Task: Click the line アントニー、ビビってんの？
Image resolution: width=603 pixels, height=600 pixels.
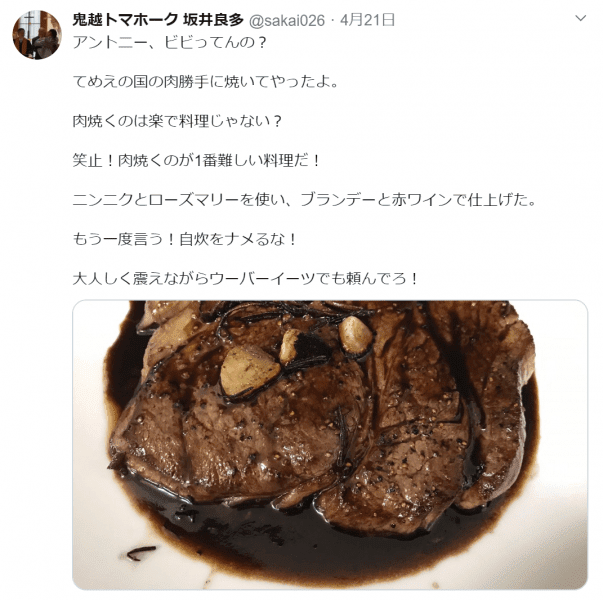Action: pos(170,42)
